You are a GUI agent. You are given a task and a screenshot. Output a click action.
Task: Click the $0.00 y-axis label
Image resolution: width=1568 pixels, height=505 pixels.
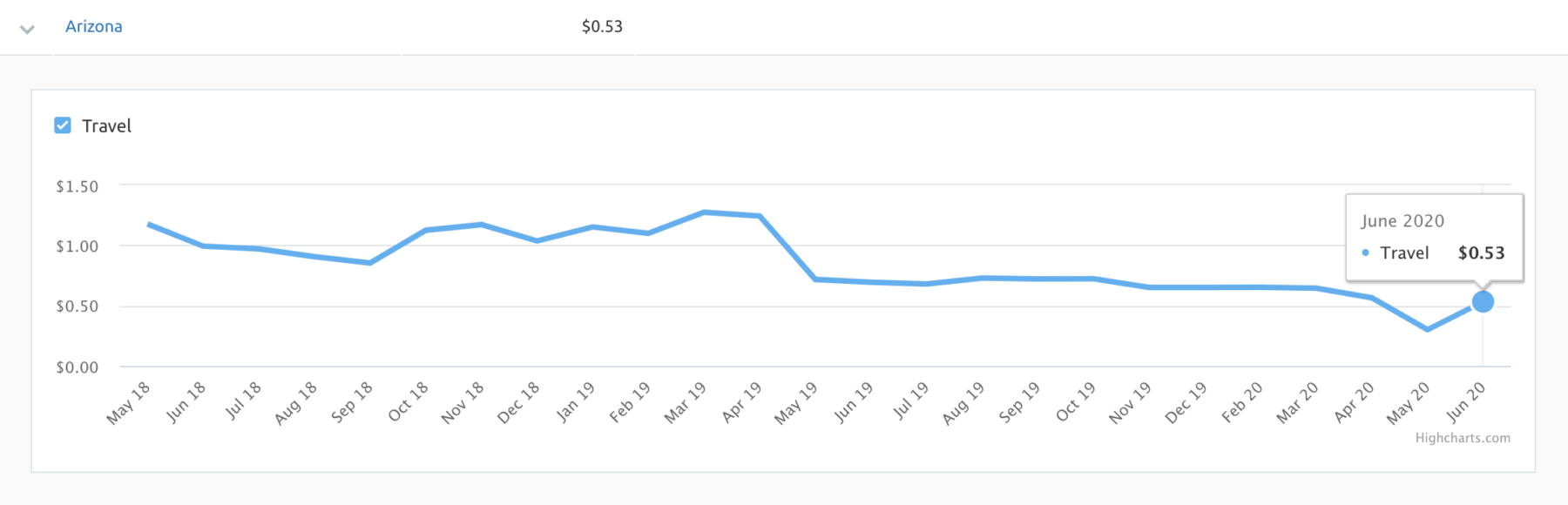point(77,367)
